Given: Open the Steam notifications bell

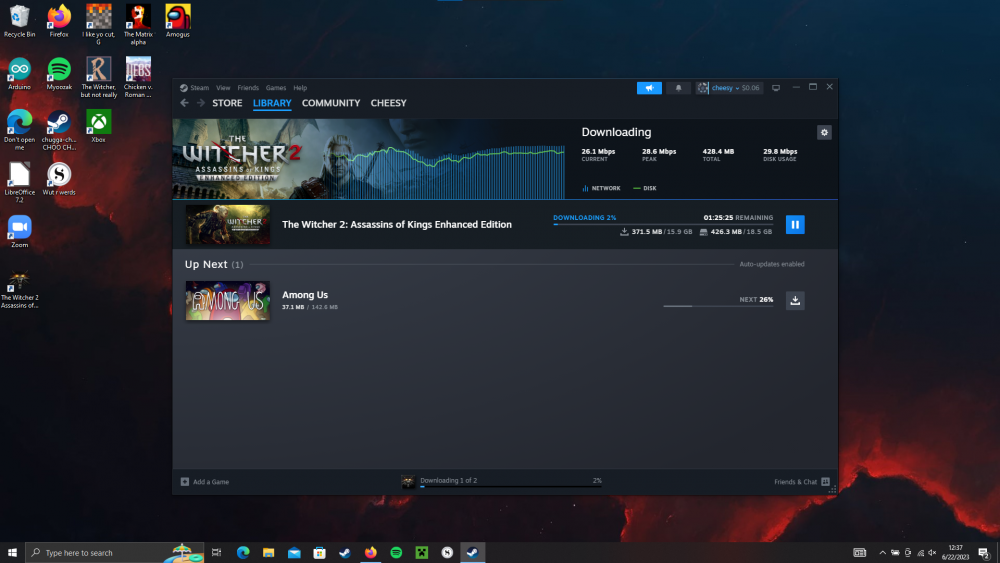Looking at the screenshot, I should pos(679,88).
